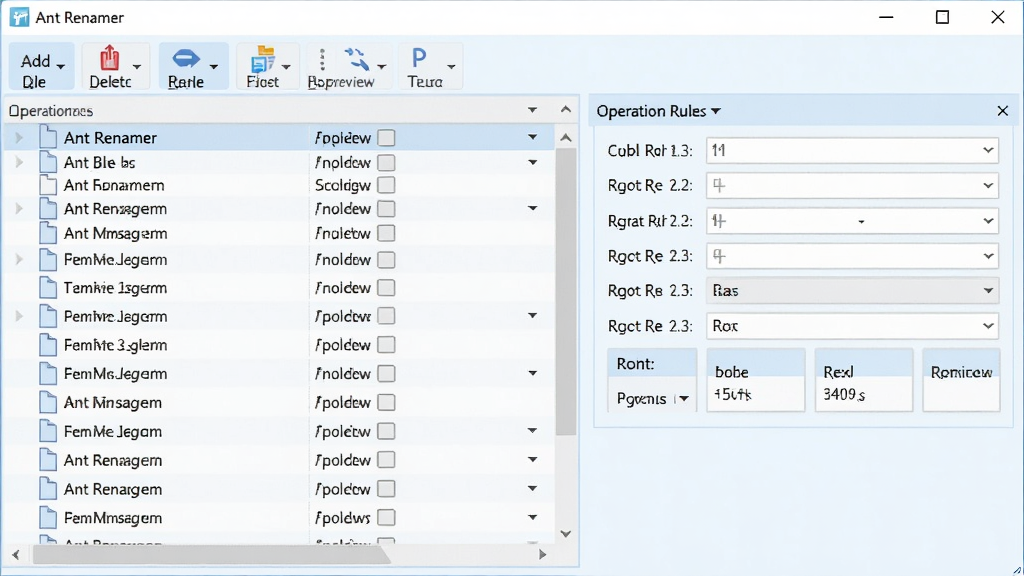
Task: Tick the checkbox in Femive 3sglem row
Action: (x=386, y=345)
